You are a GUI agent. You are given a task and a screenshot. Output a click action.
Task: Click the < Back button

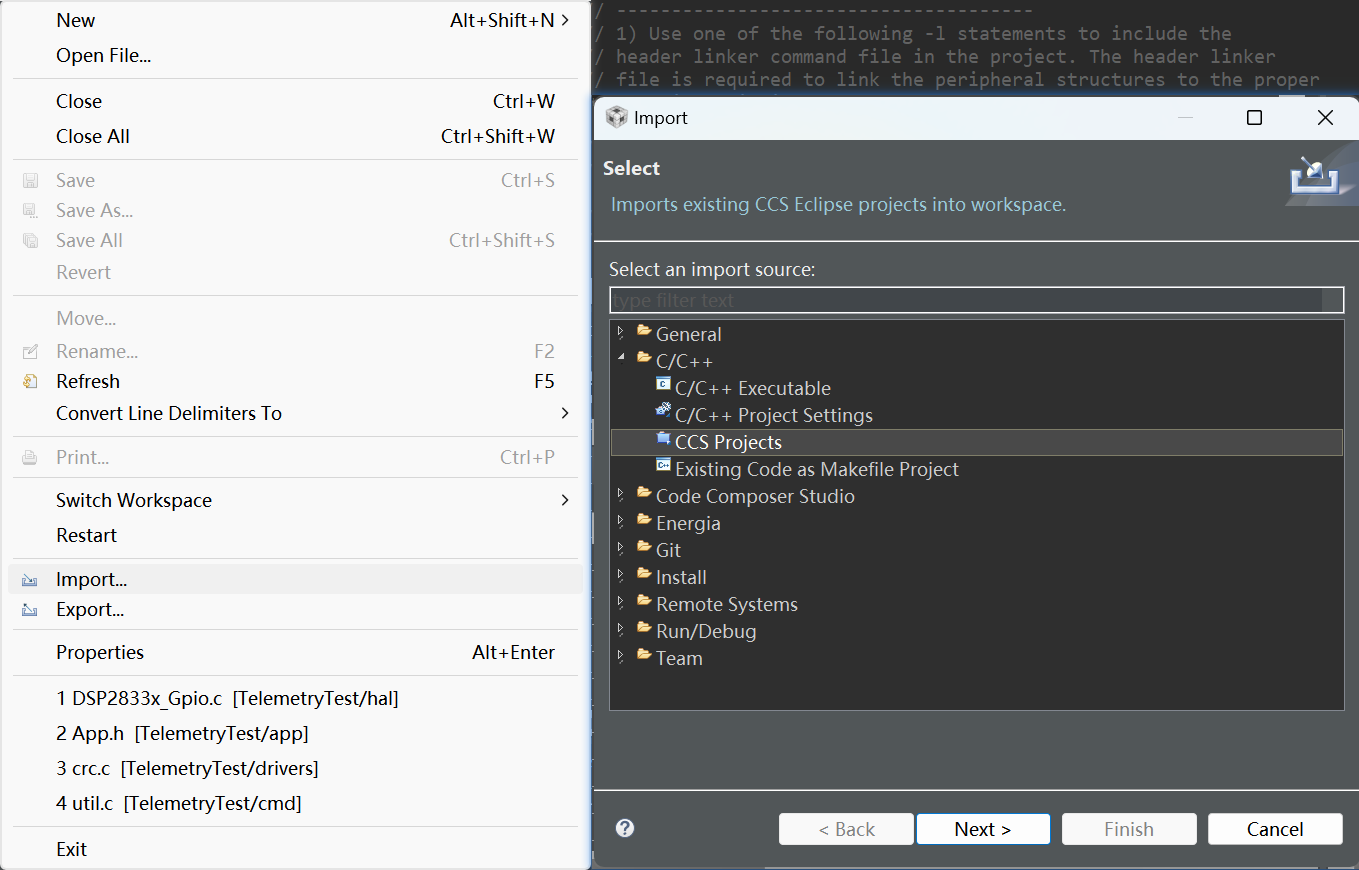pos(846,829)
